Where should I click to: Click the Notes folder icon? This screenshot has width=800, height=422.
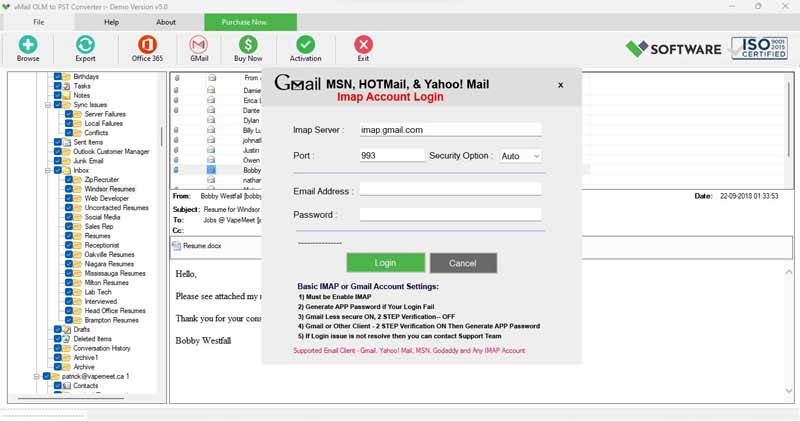pos(66,95)
